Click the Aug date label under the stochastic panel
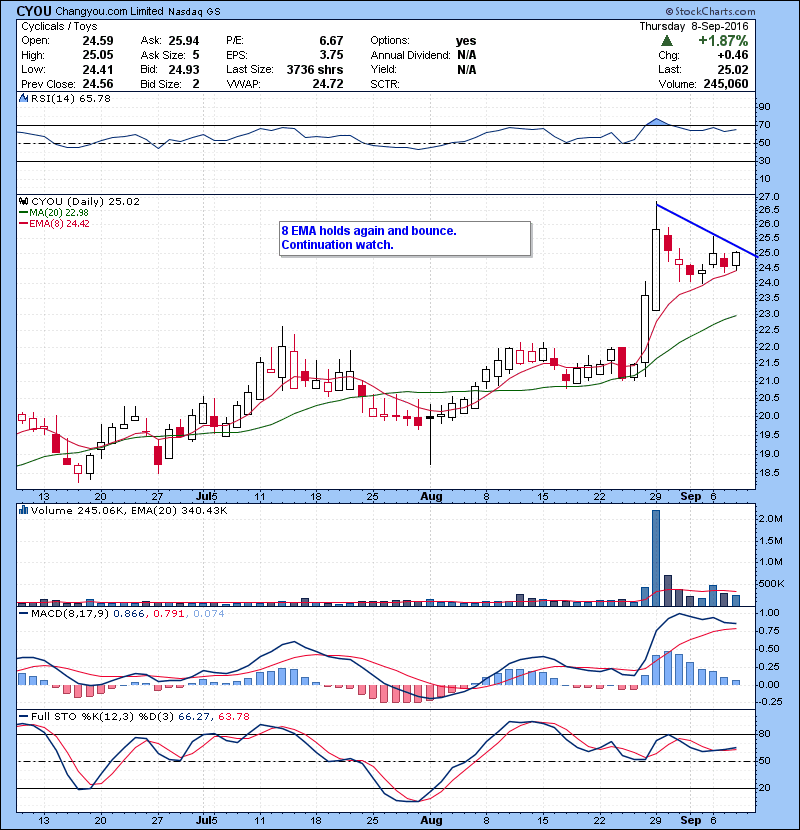The height and width of the screenshot is (830, 800). 431,820
